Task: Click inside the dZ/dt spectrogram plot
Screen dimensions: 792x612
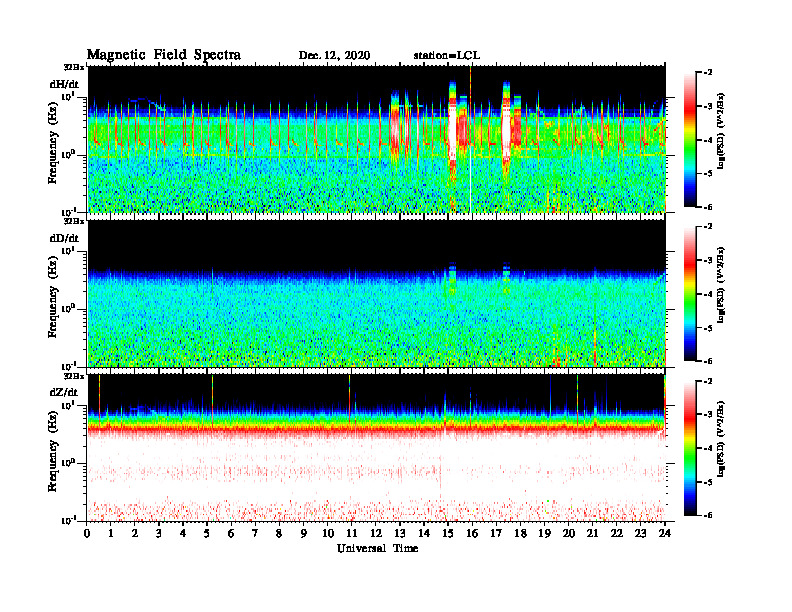Action: [x=377, y=448]
